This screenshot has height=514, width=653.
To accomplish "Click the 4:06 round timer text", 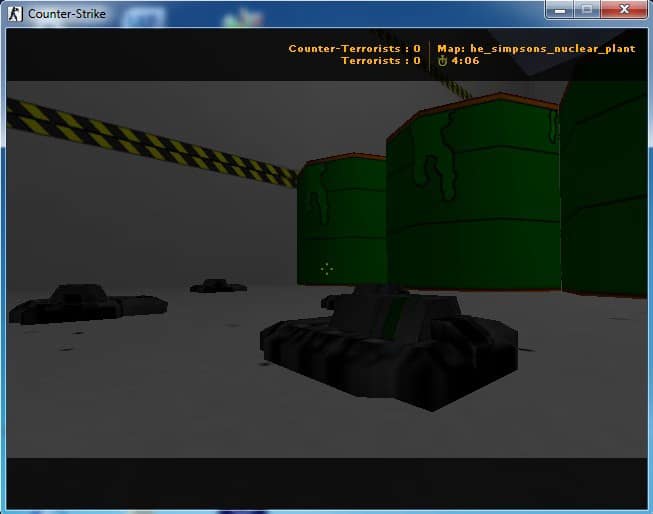I will pos(465,61).
